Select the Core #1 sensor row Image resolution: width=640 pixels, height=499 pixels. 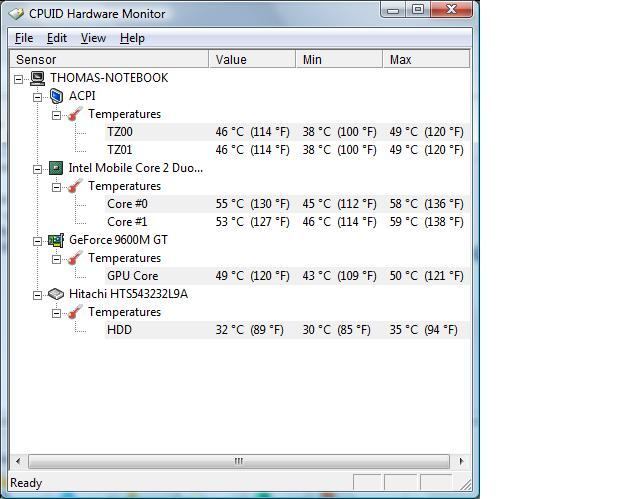tap(287, 222)
